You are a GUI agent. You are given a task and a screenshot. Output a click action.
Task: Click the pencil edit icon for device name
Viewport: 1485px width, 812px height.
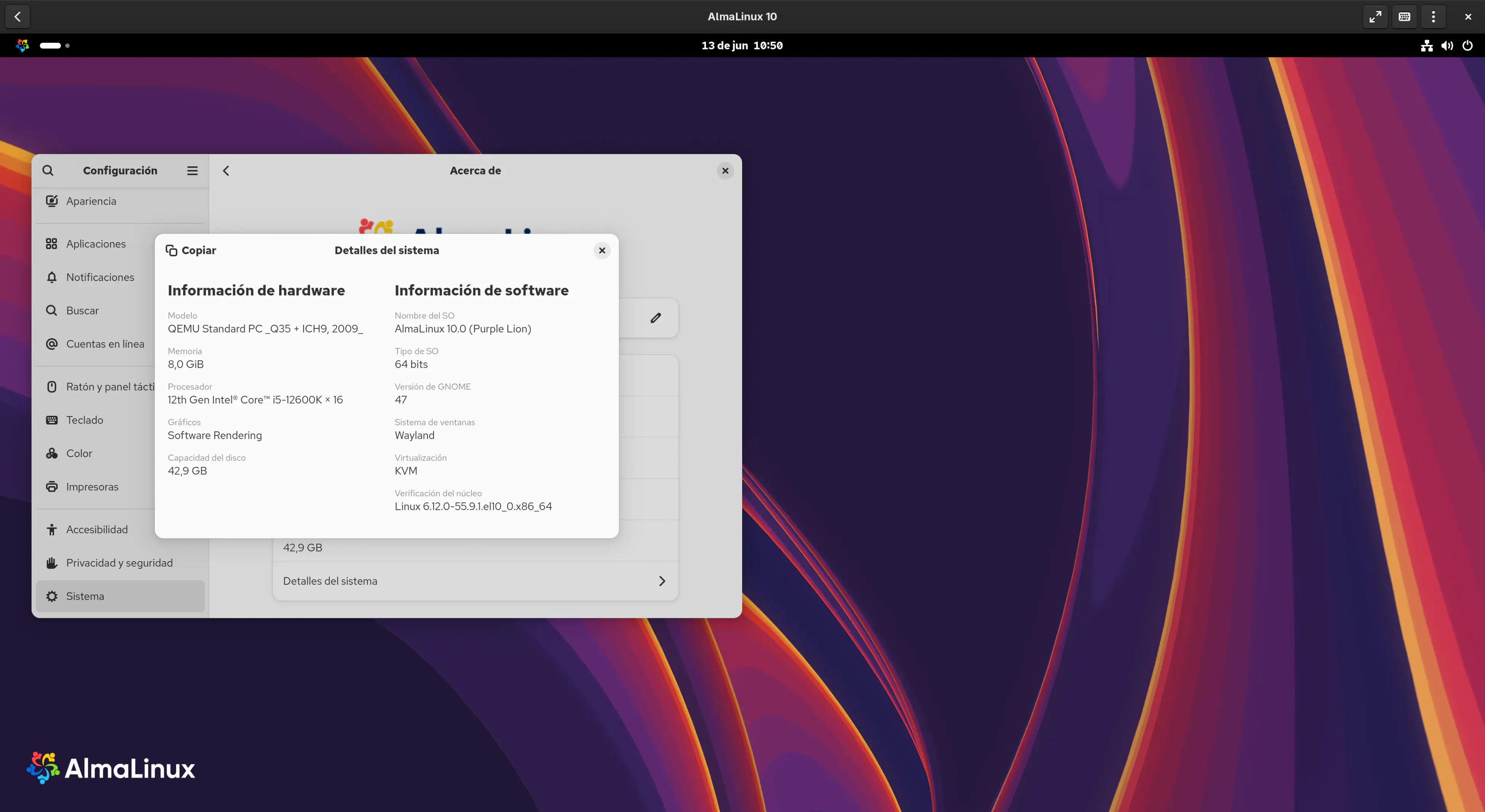pos(656,318)
